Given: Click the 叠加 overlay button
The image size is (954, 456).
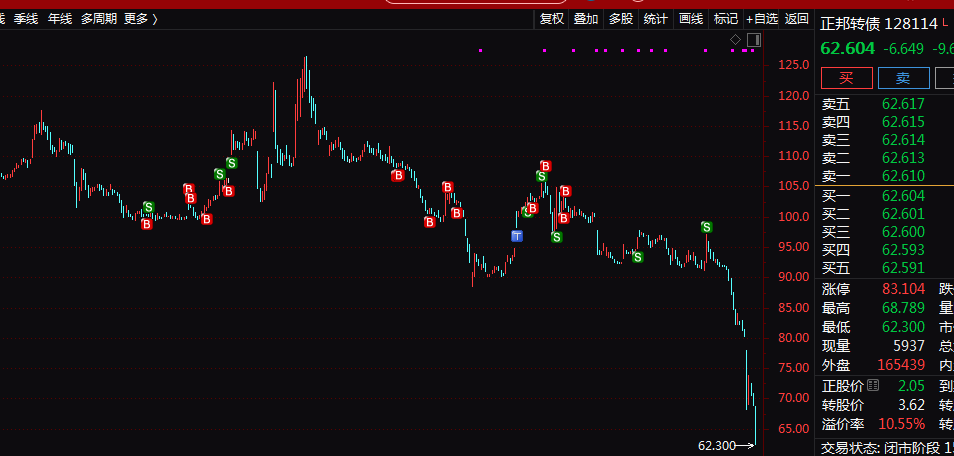Looking at the screenshot, I should (586, 19).
